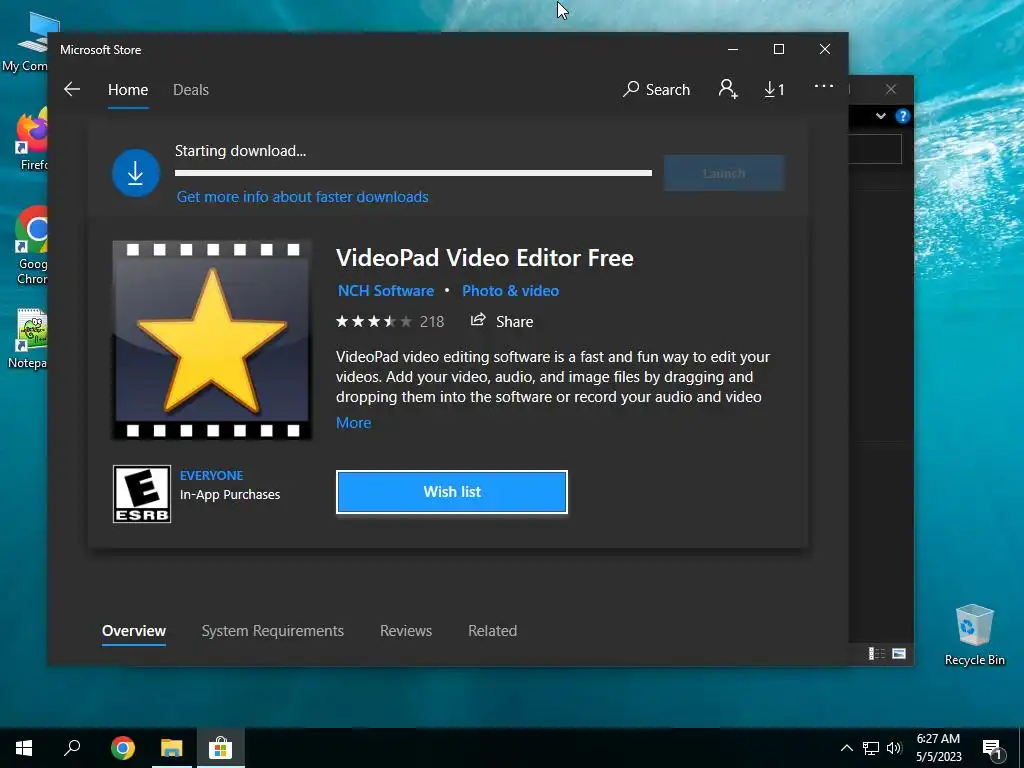The height and width of the screenshot is (768, 1024).
Task: Open the notification center icon
Action: coord(992,749)
